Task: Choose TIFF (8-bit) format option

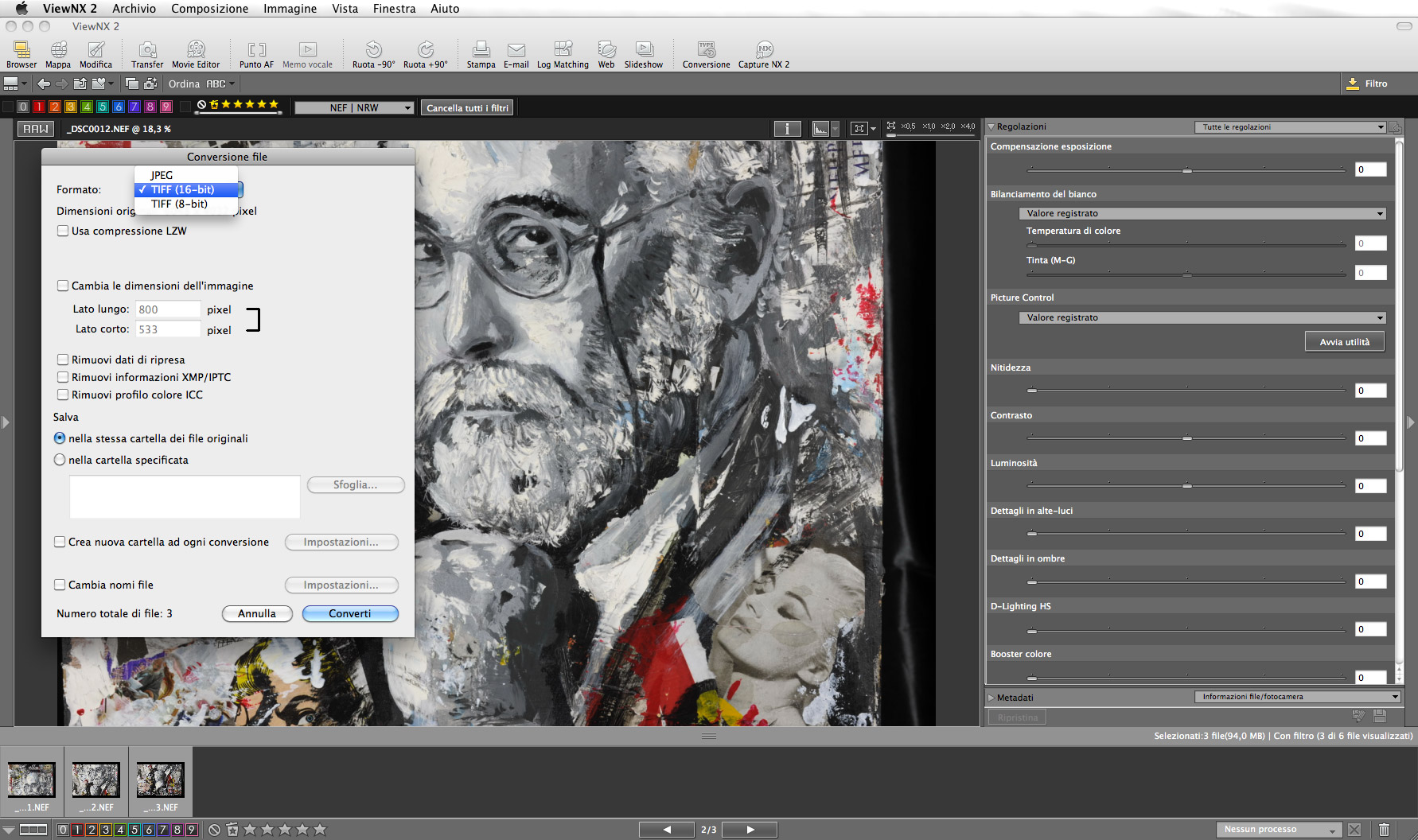Action: point(186,204)
